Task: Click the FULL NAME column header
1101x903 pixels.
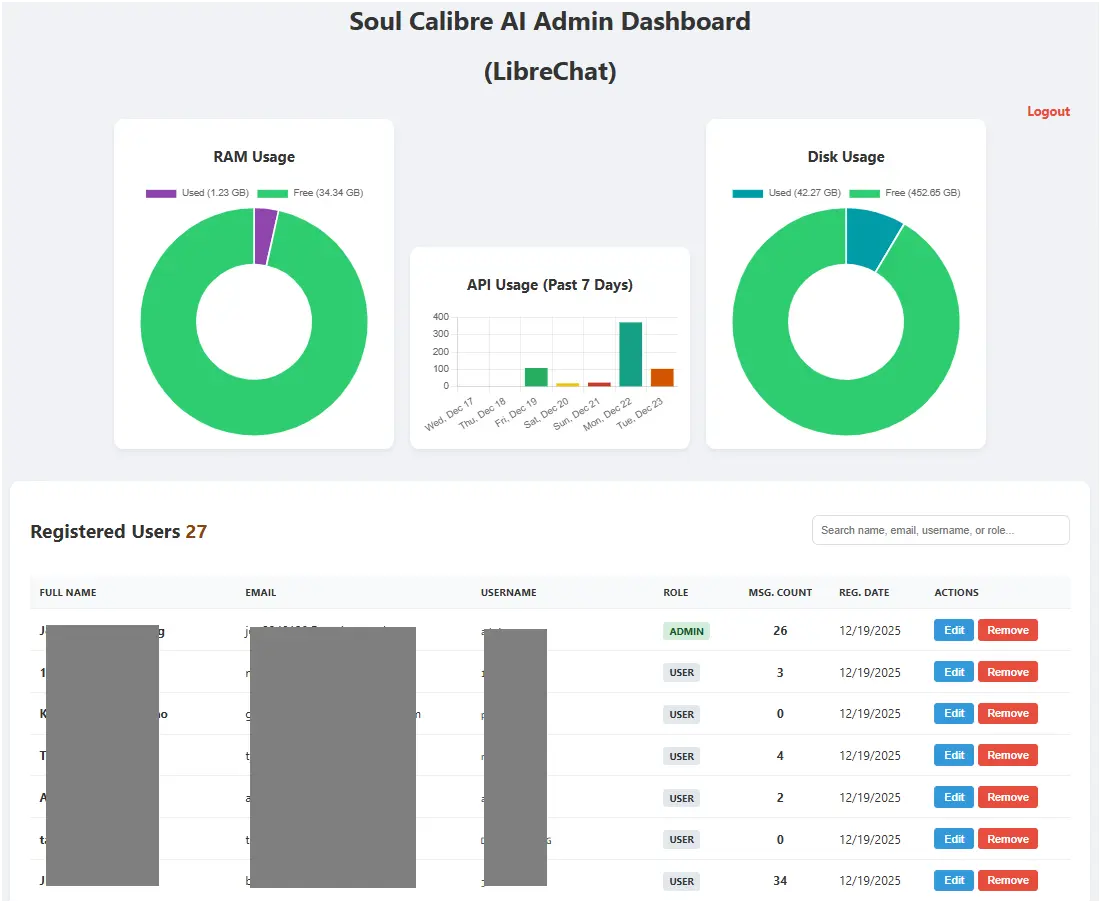Action: 68,593
